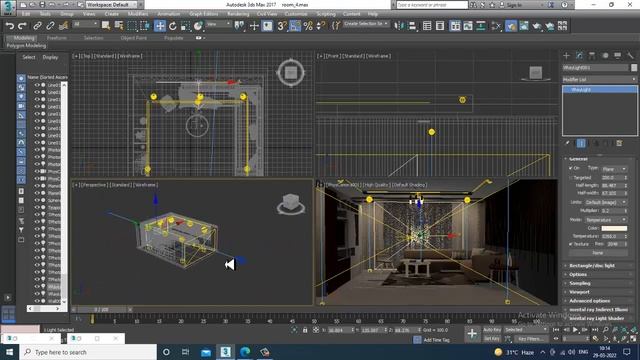
Task: Open the Scene Explorer Display menu
Action: tap(50, 58)
